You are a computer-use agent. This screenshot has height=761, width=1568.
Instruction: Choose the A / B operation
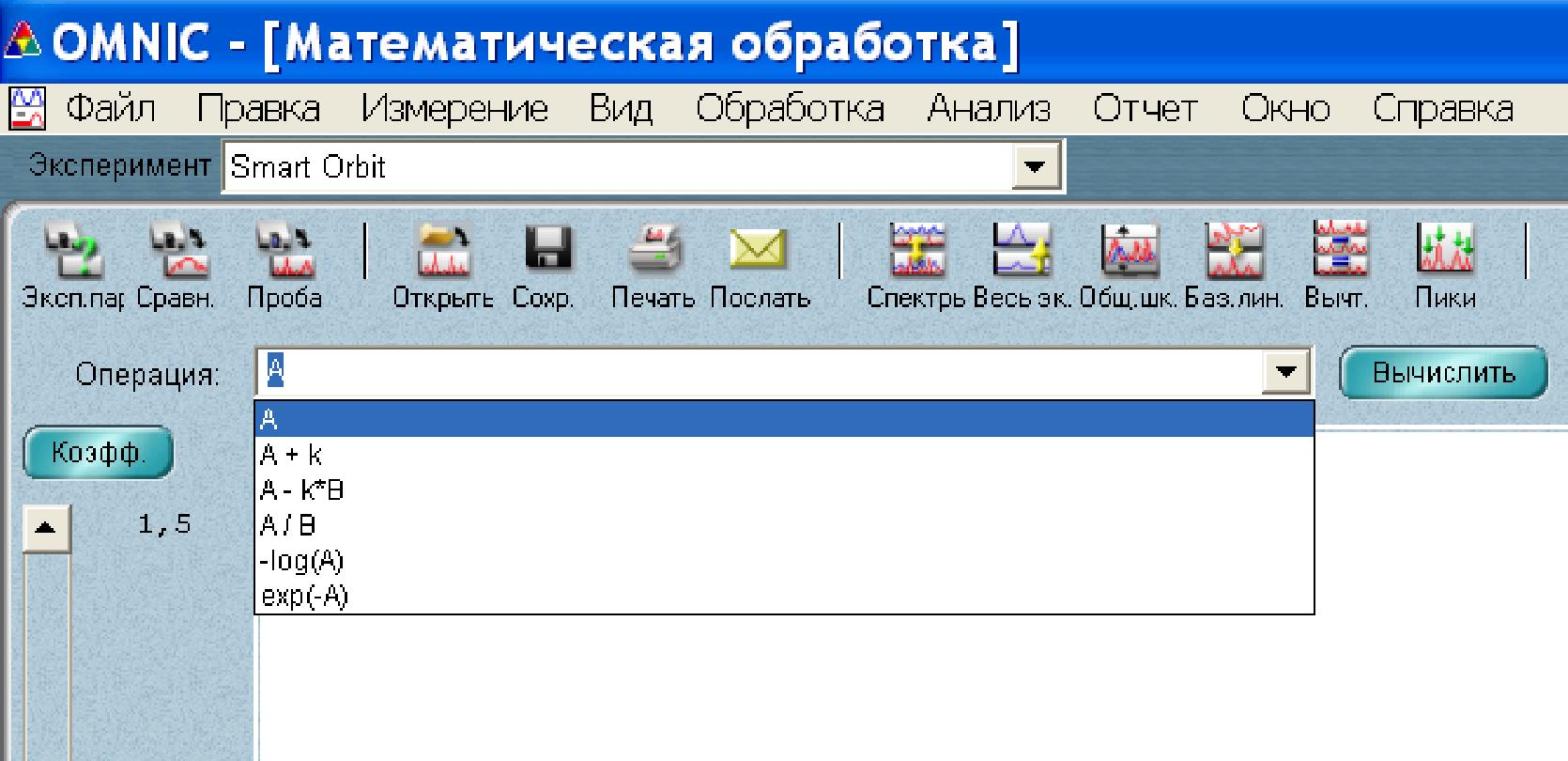[784, 525]
